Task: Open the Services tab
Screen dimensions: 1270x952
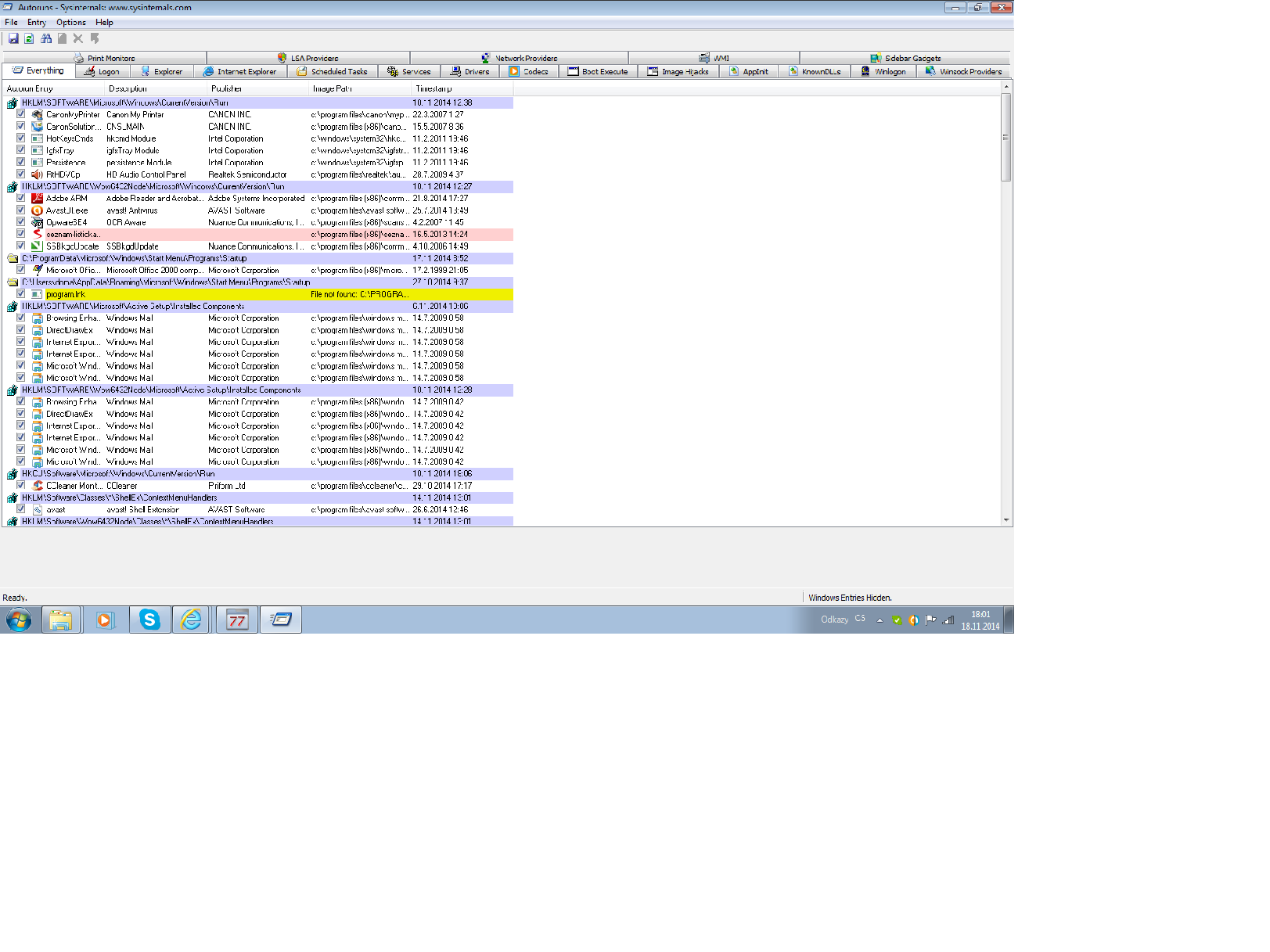Action: [409, 72]
